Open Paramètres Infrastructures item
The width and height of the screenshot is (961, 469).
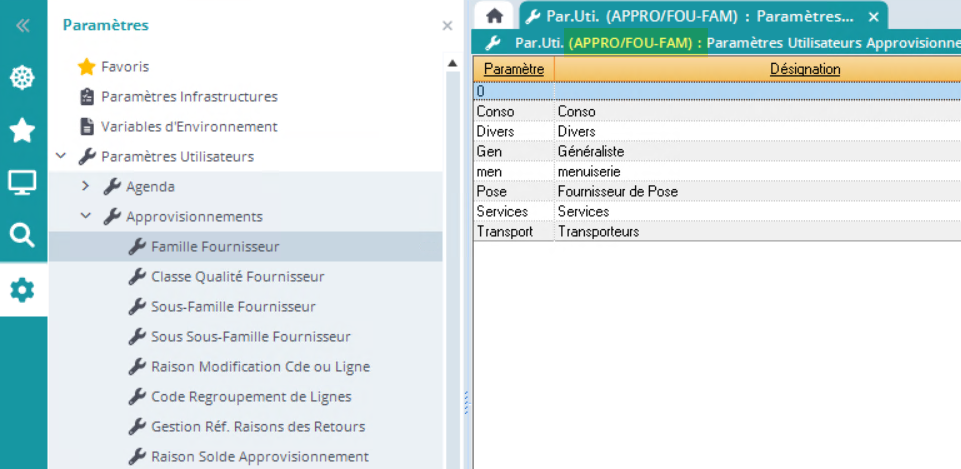[188, 97]
